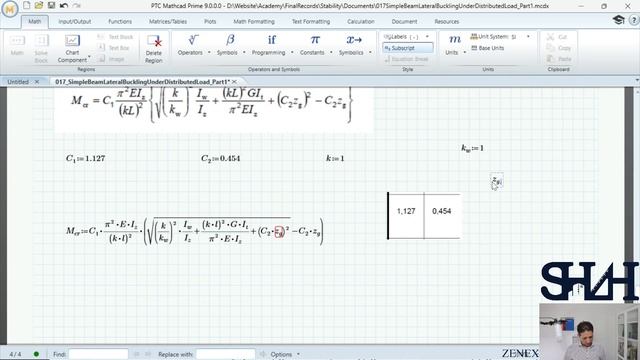The image size is (640, 360).
Task: Open the Symbols beta icon
Action: (x=230, y=40)
